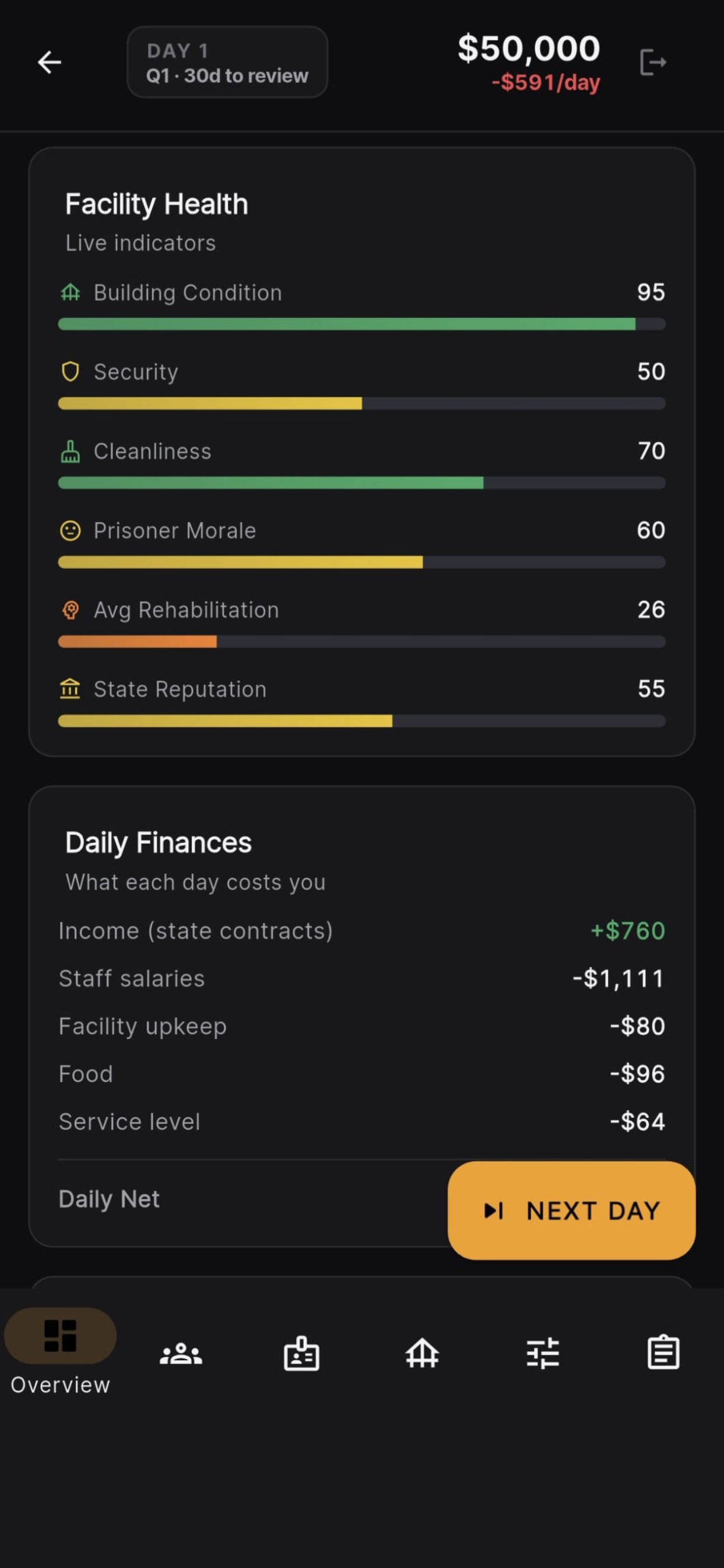The image size is (724, 1568).
Task: Tap the Prisoner Morale face icon
Action: coord(70,530)
